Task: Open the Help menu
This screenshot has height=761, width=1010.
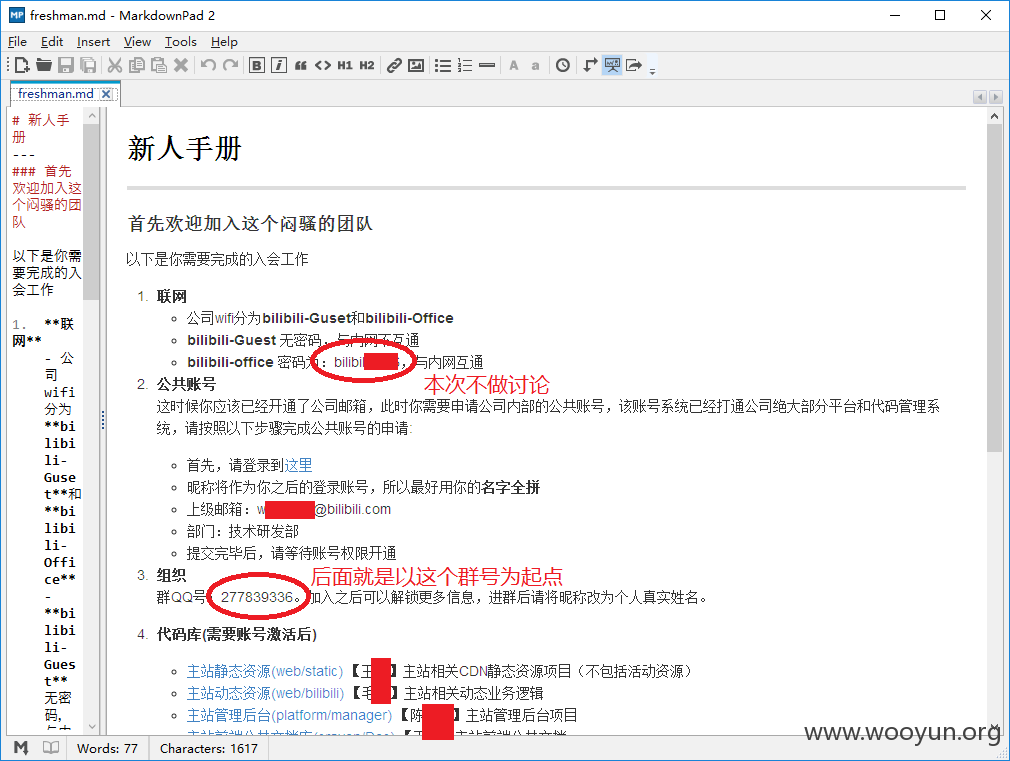Action: coord(224,42)
